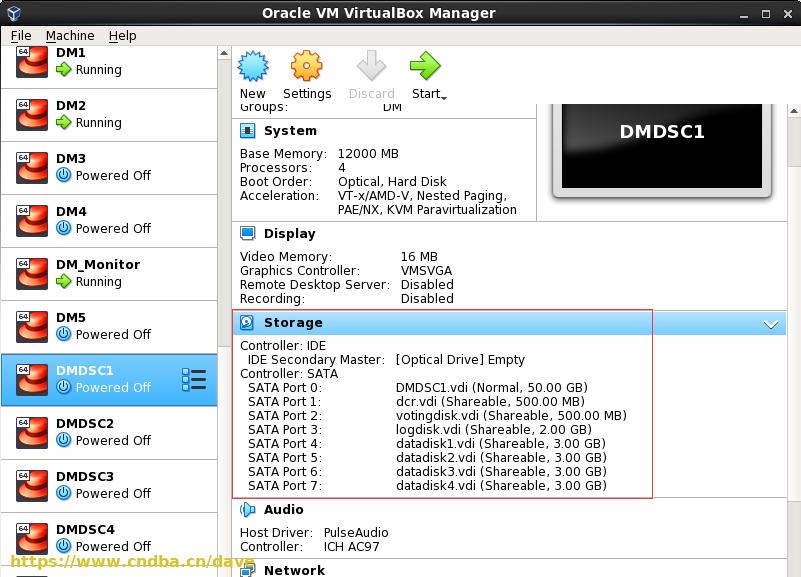801x577 pixels.
Task: Click the VM list scroll up arrow
Action: (224, 53)
